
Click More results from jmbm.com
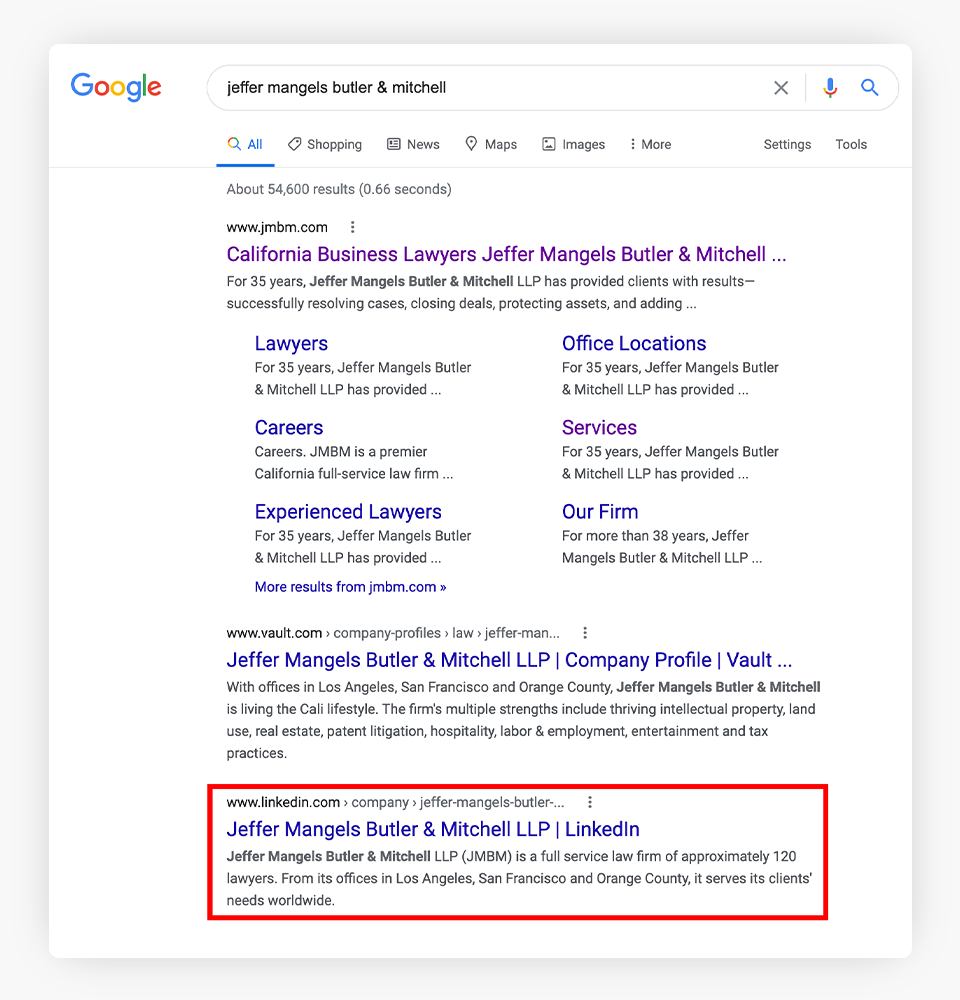click(350, 587)
